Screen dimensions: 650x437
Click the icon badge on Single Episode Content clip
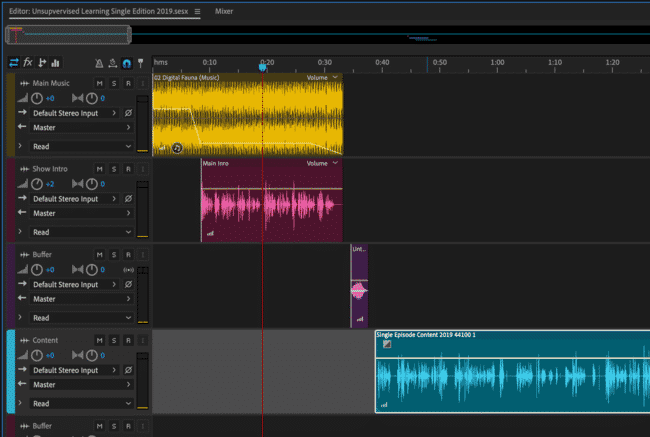[387, 344]
